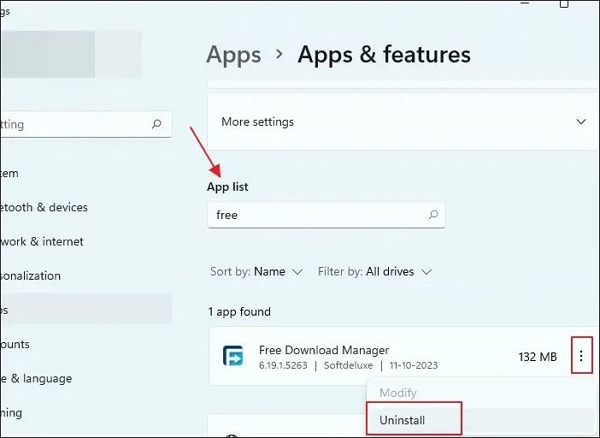This screenshot has height=438, width=600.
Task: Click the Softdeluxe publisher text
Action: coord(348,365)
